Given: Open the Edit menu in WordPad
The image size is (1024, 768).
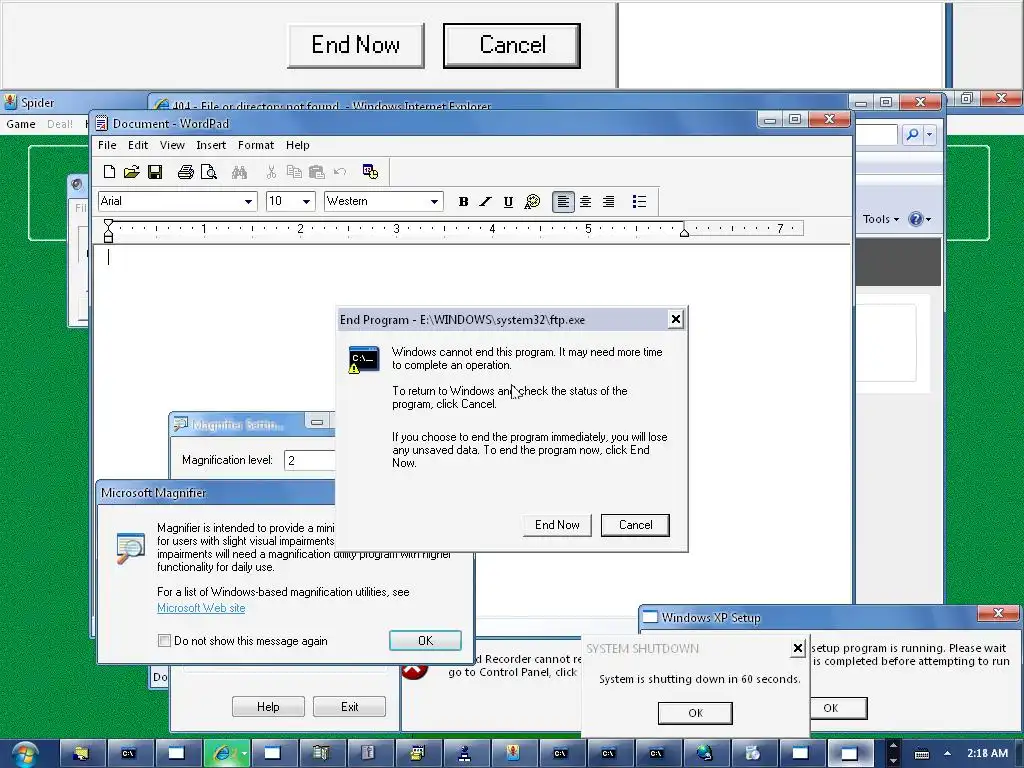Looking at the screenshot, I should (138, 145).
